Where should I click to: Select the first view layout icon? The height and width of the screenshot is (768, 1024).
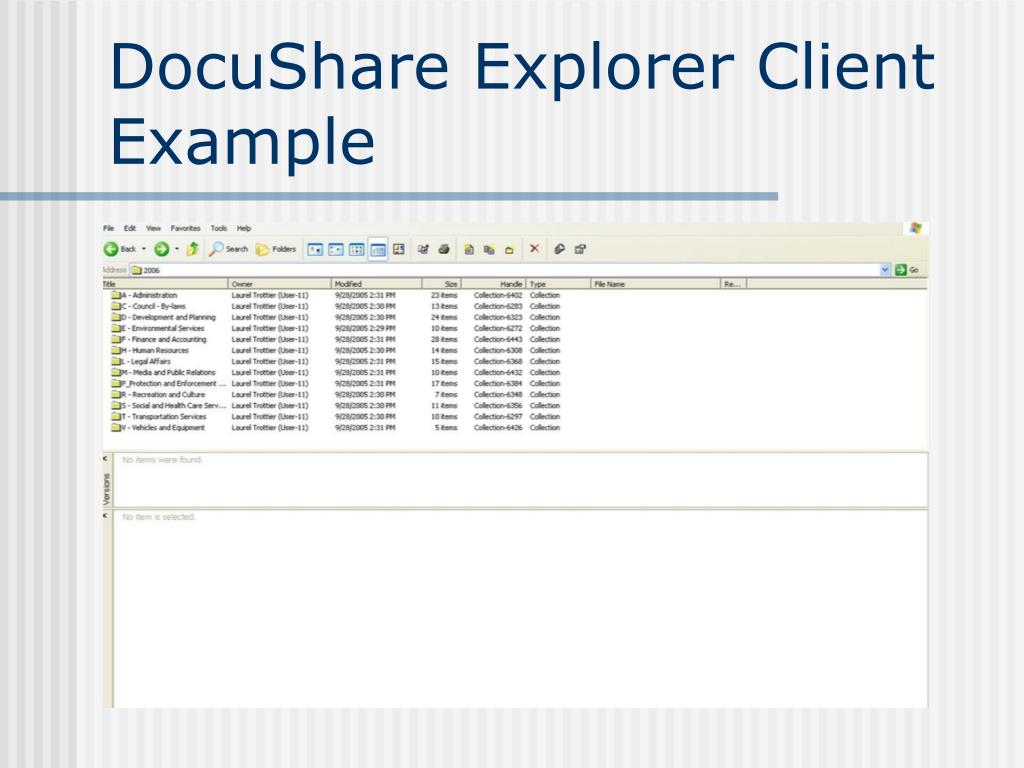(315, 249)
